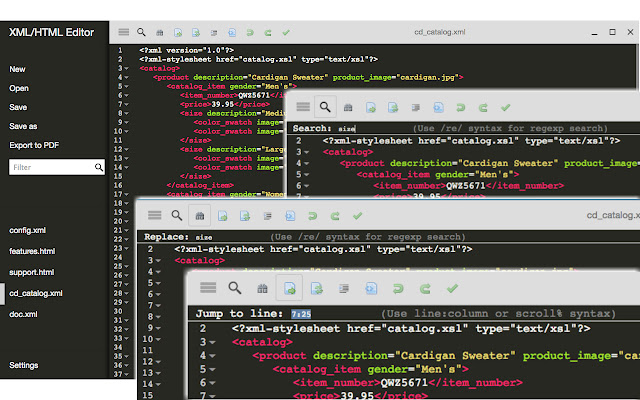Click the magnifier search icon in main toolbar

point(141,32)
